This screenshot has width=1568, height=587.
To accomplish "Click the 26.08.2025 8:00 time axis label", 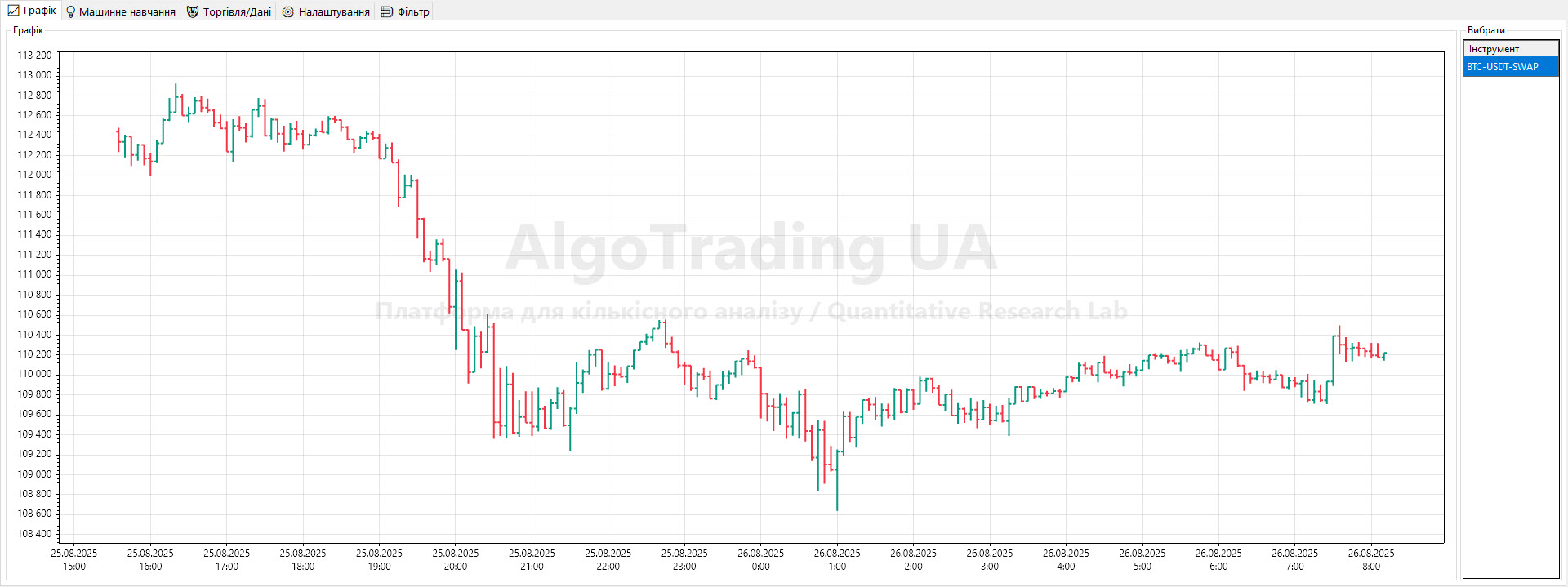I will tap(1371, 559).
